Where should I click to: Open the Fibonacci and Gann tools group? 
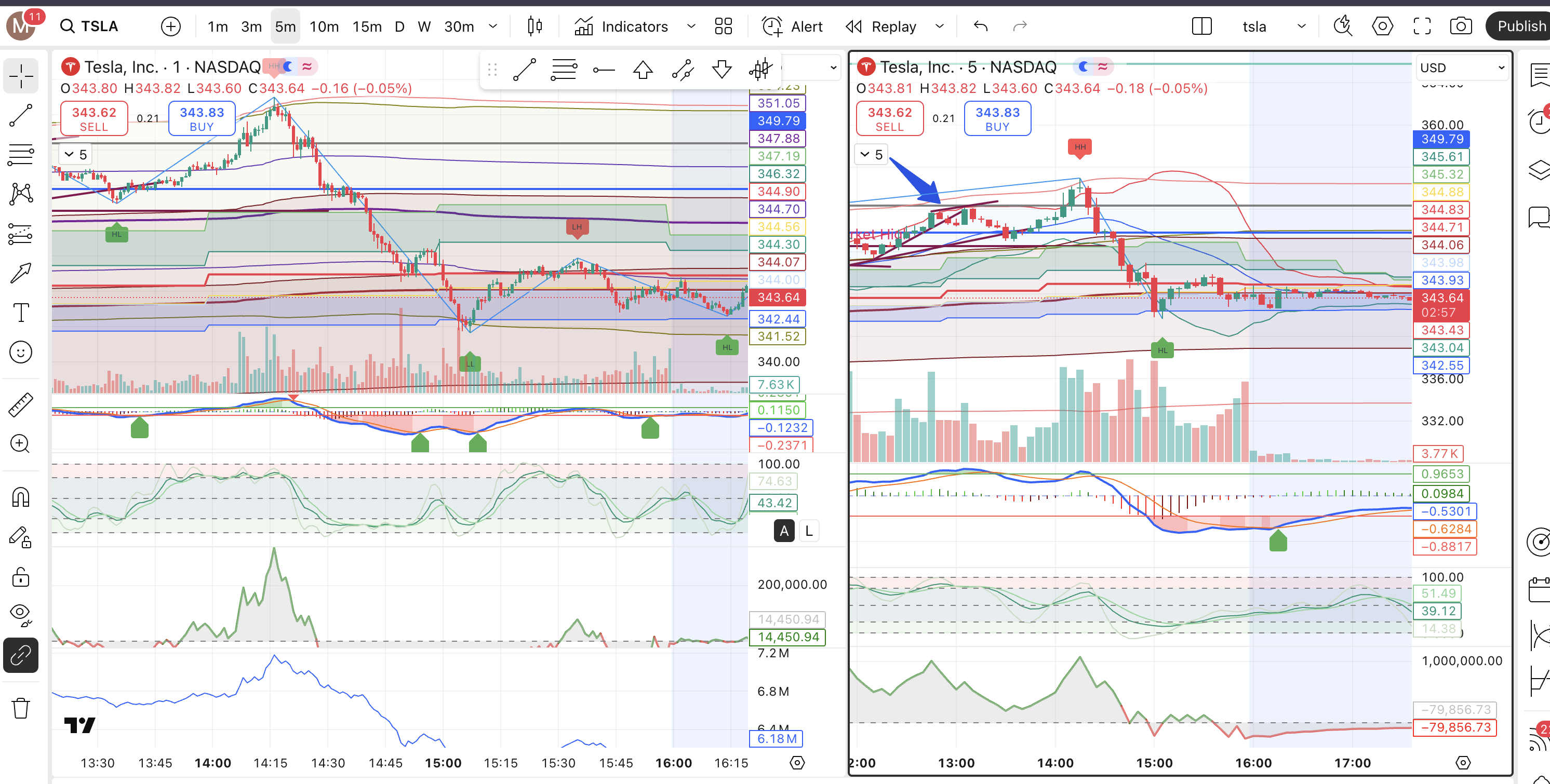(20, 155)
